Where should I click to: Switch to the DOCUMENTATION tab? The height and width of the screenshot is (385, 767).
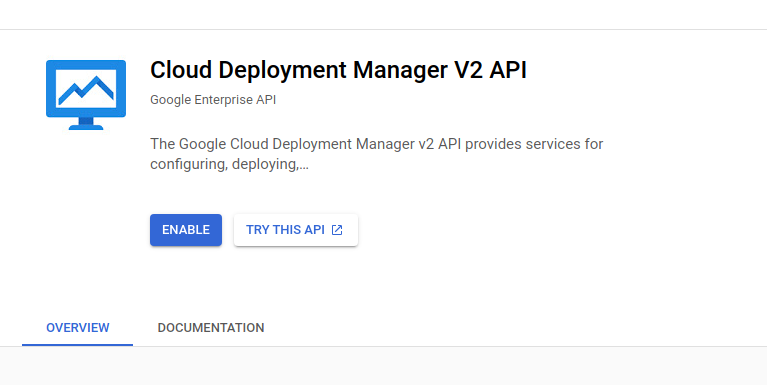click(211, 328)
